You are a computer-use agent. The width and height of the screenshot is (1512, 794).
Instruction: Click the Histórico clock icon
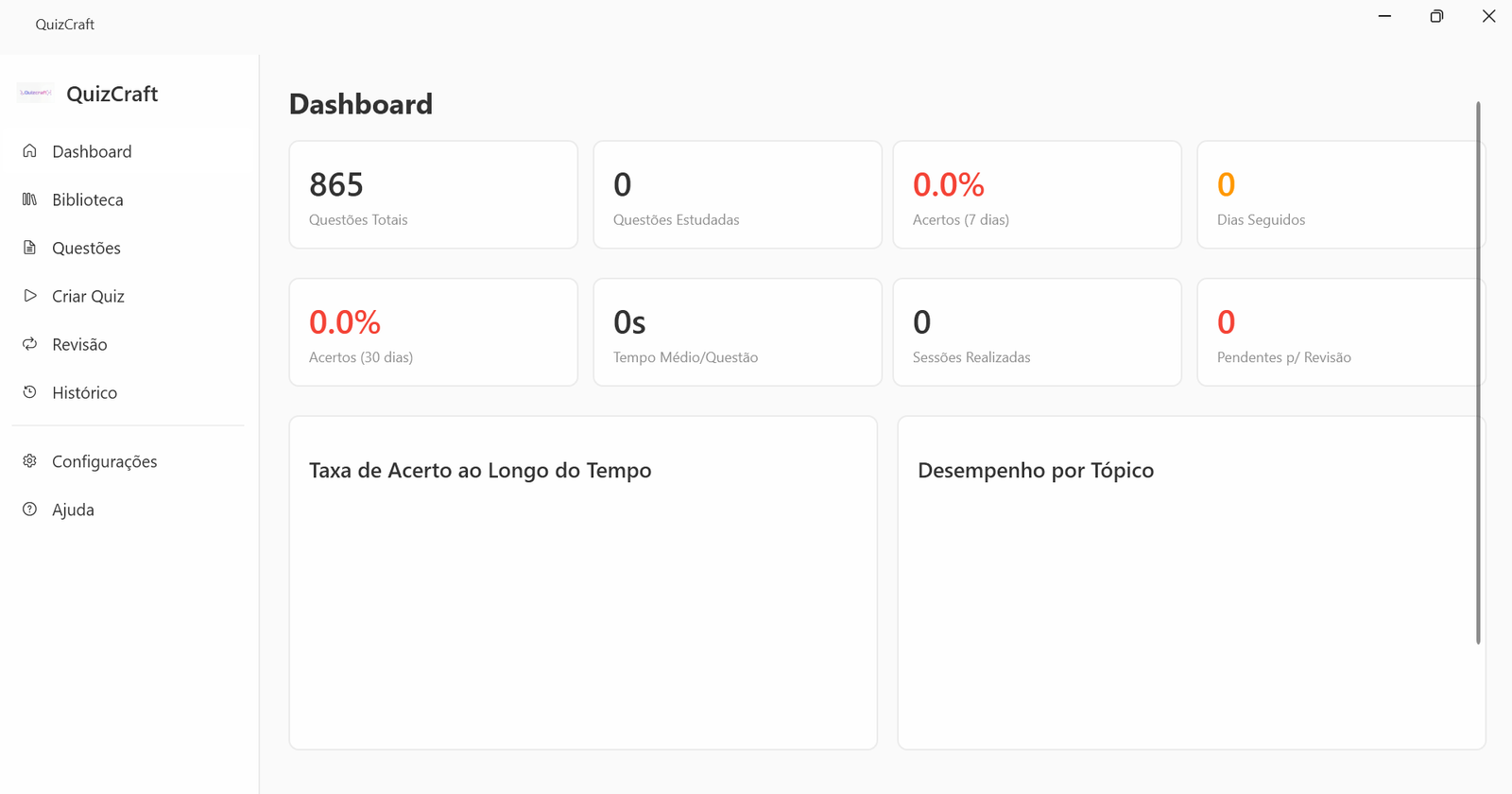pyautogui.click(x=30, y=392)
